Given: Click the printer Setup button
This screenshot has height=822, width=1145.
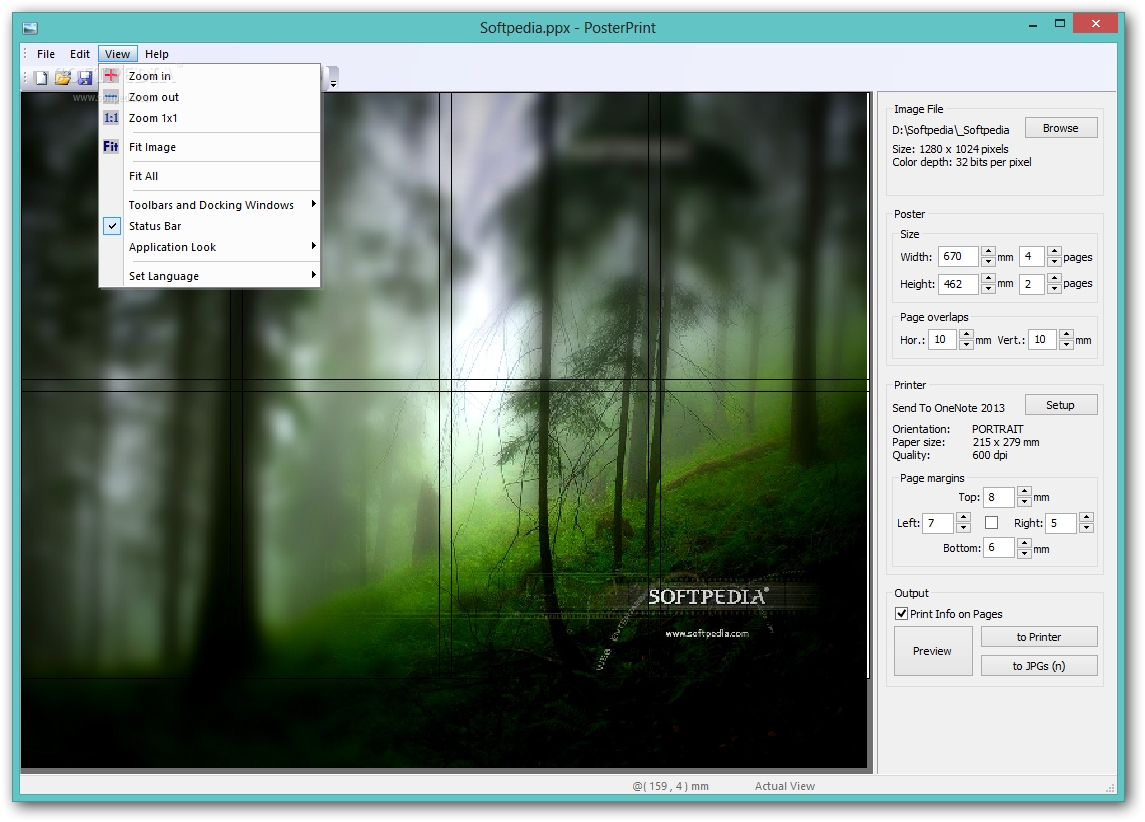Looking at the screenshot, I should click(1060, 405).
